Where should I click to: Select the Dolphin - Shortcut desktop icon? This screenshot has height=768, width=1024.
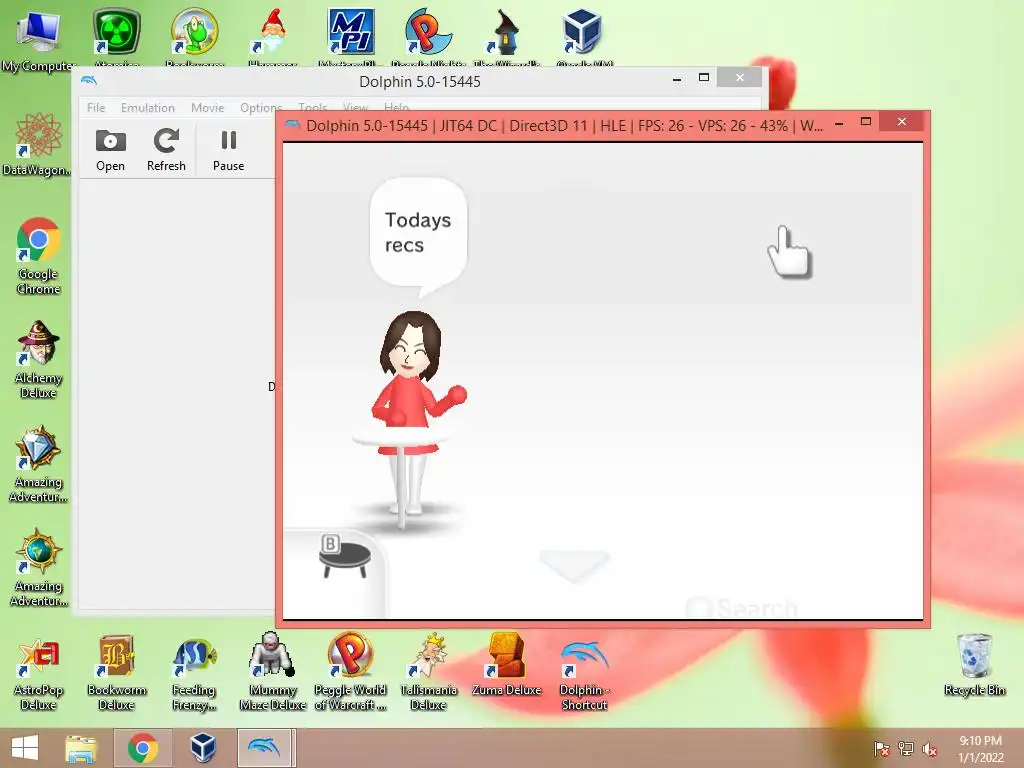584,673
